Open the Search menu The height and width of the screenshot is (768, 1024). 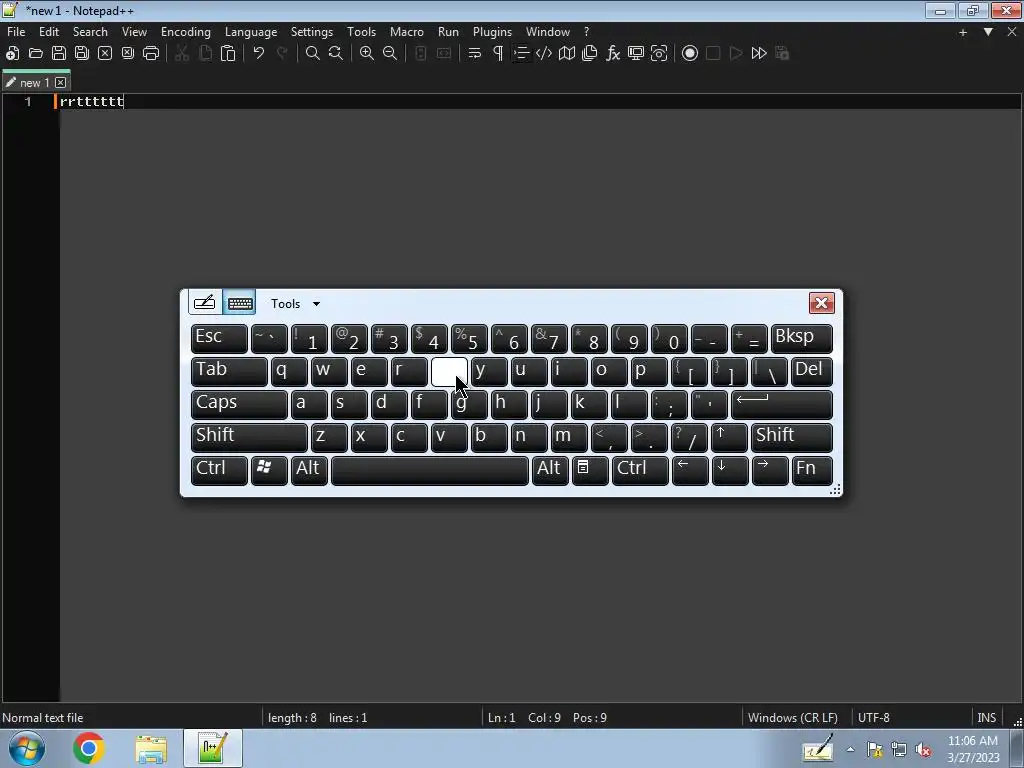[90, 32]
